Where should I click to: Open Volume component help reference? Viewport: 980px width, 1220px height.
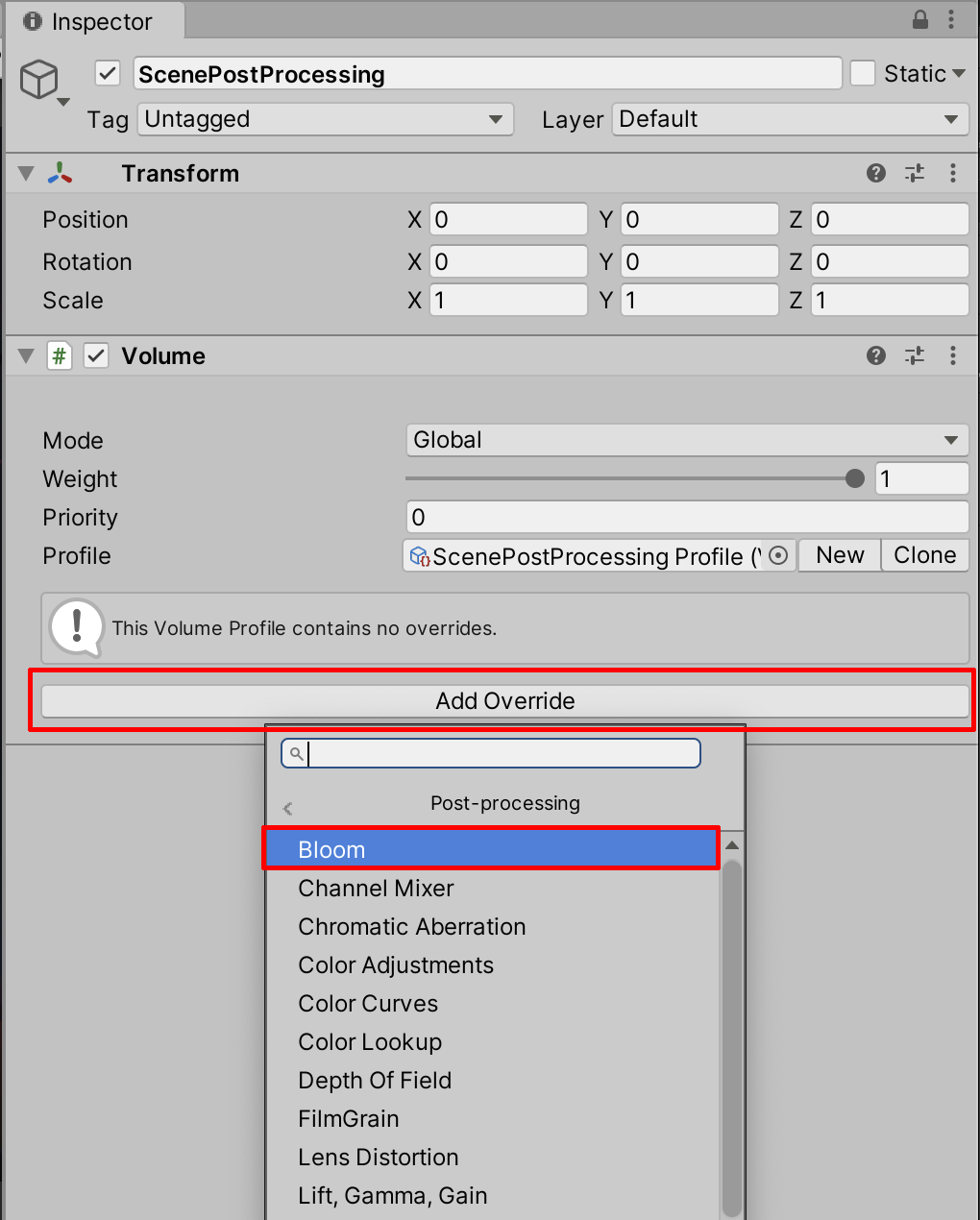click(x=875, y=355)
